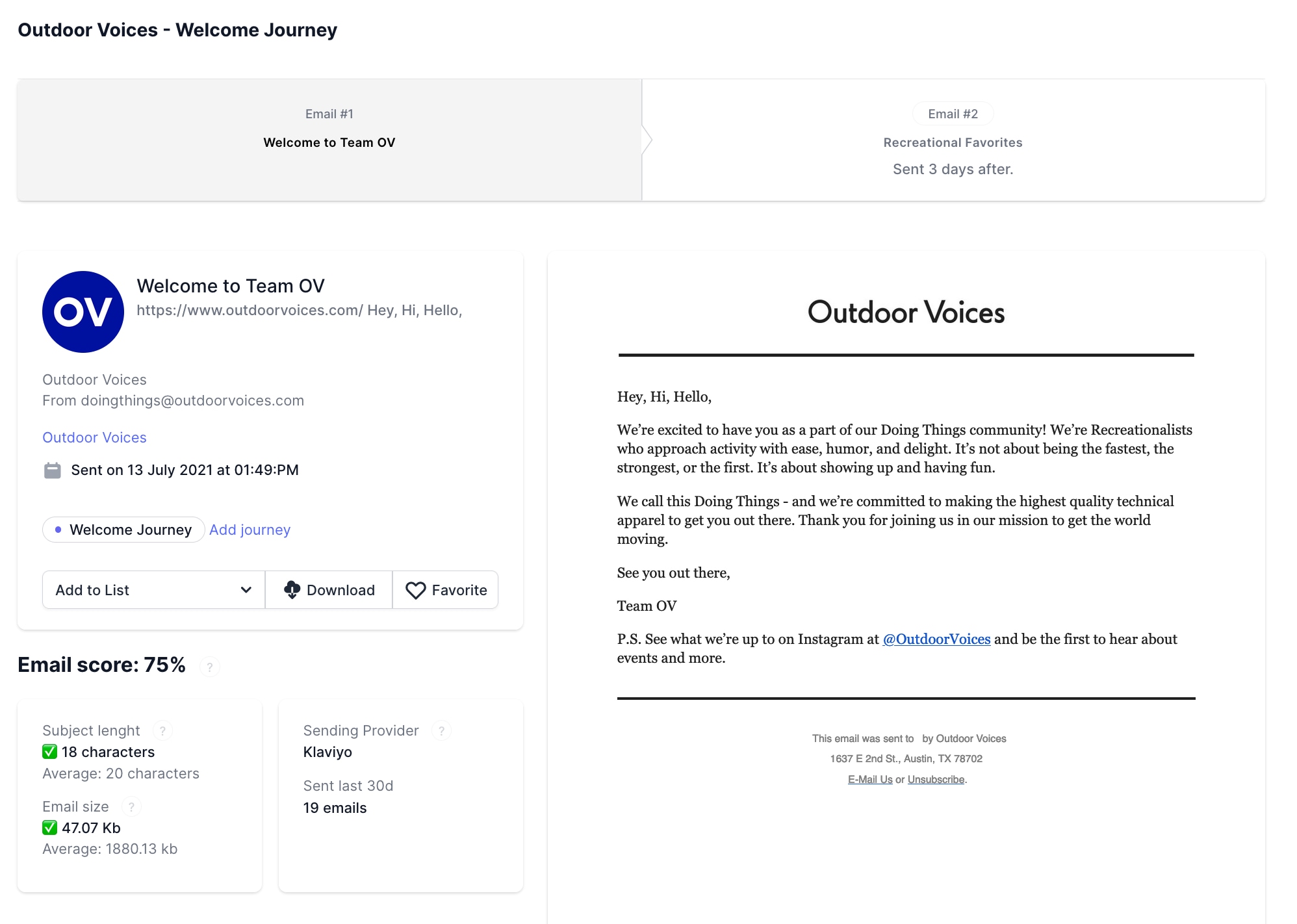Viewport: 1297px width, 924px height.
Task: Click green checkmark next to 47.07 Kb
Action: [x=49, y=828]
